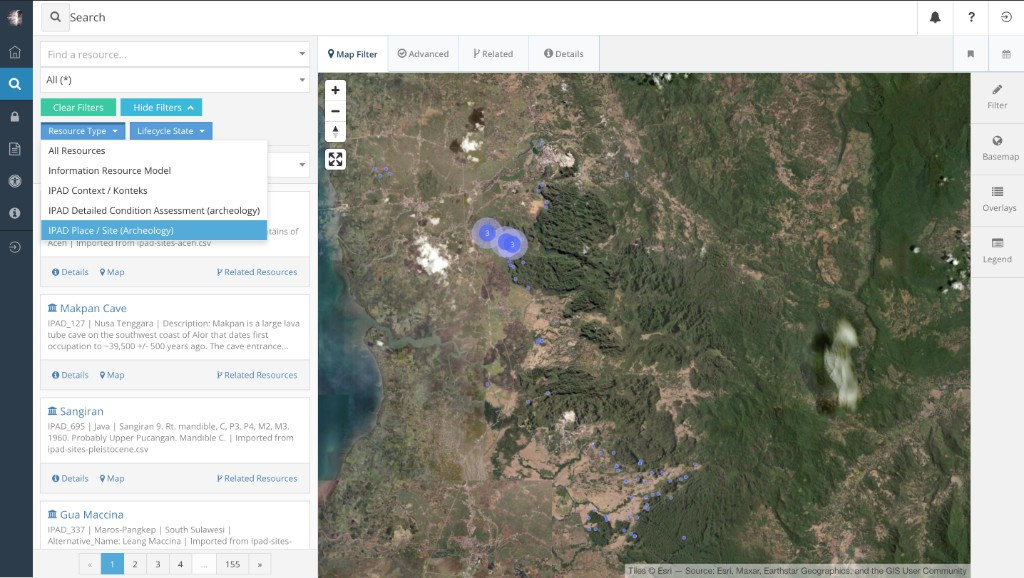View Details for Sangiran

(x=70, y=478)
